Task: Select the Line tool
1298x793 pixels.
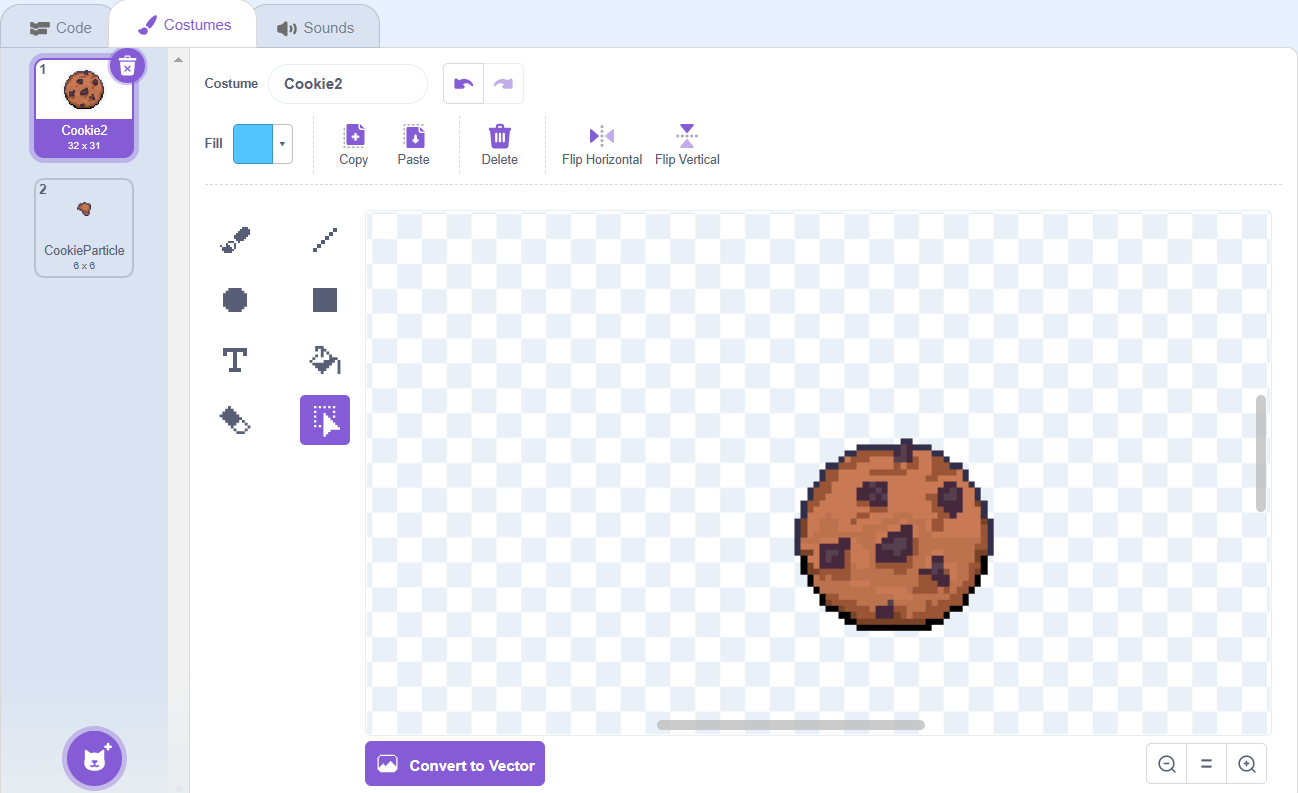Action: tap(325, 240)
